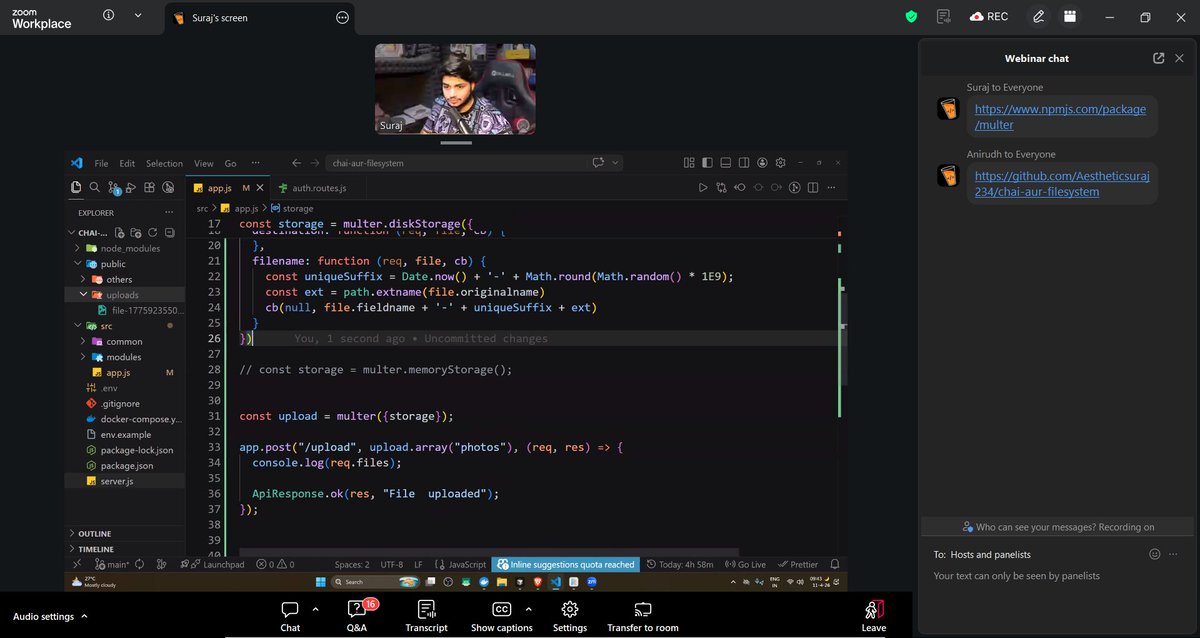This screenshot has width=1200, height=638.
Task: Click the New Folder icon in Explorer
Action: click(136, 233)
